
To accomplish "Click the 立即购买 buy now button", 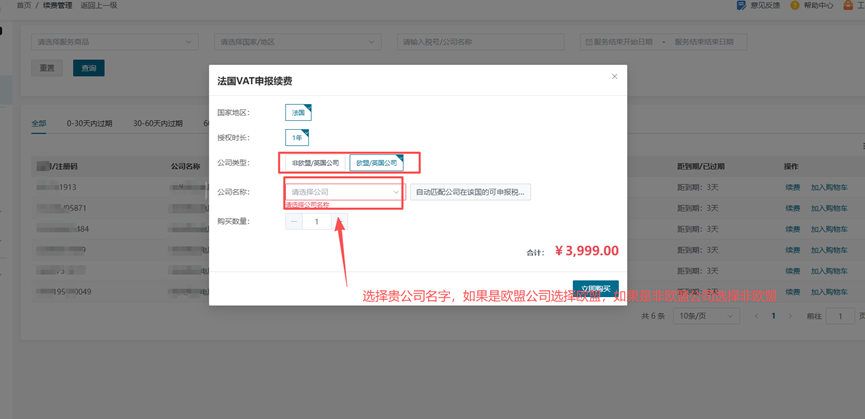I will tap(595, 288).
